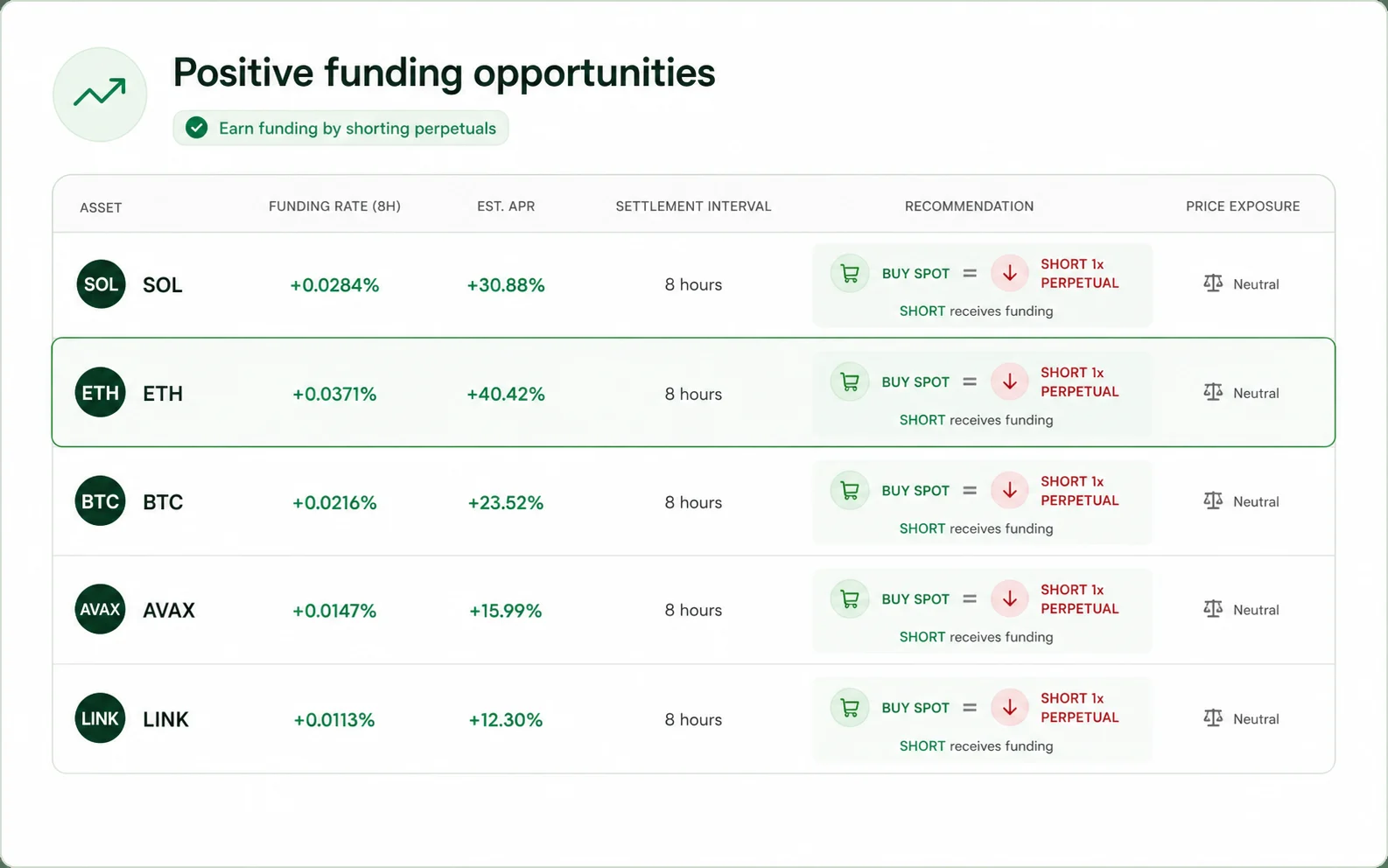Click the LINK estimated APR +12.30%
Viewport: 1388px width, 868px height.
506,719
